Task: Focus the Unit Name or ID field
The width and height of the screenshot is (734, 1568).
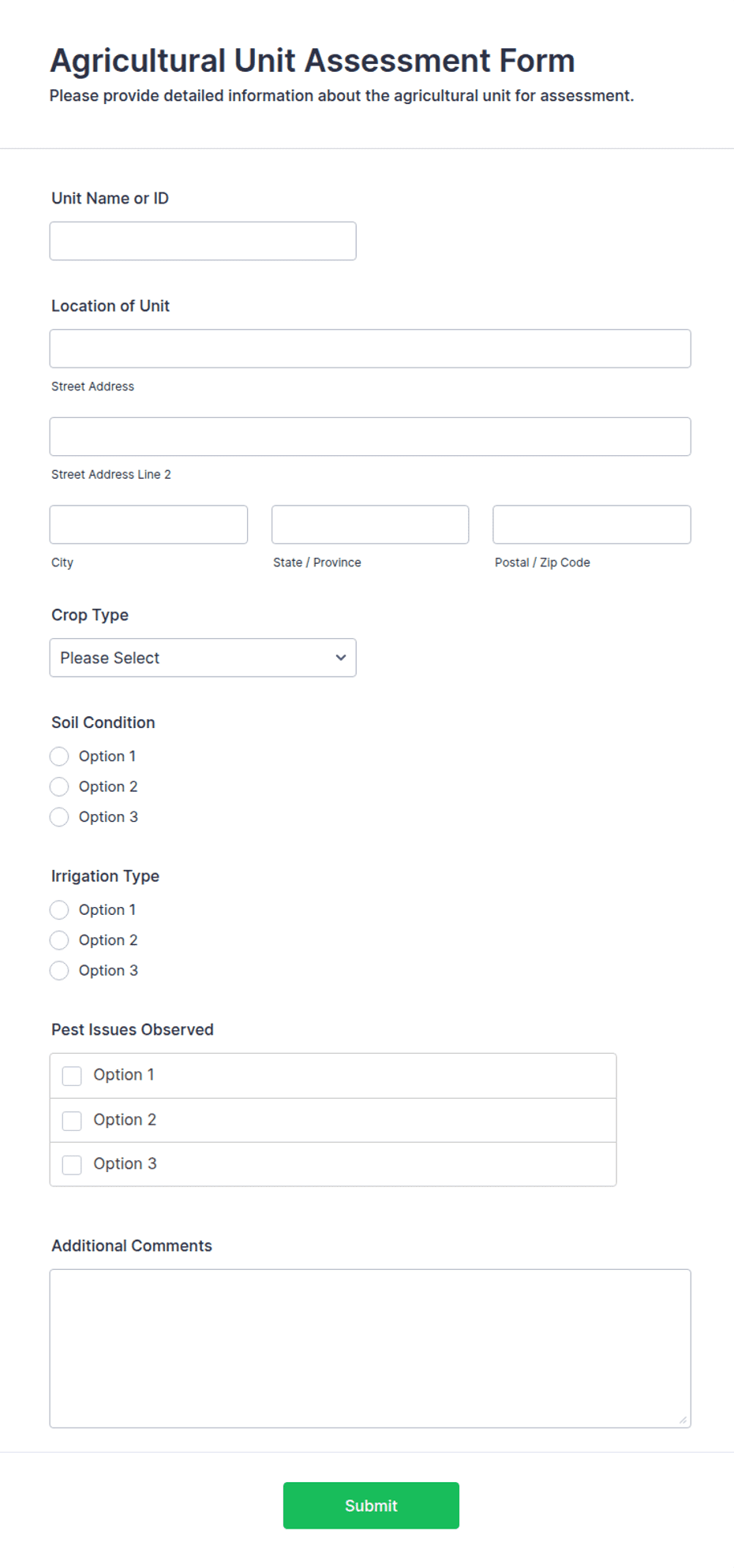Action: coord(203,241)
